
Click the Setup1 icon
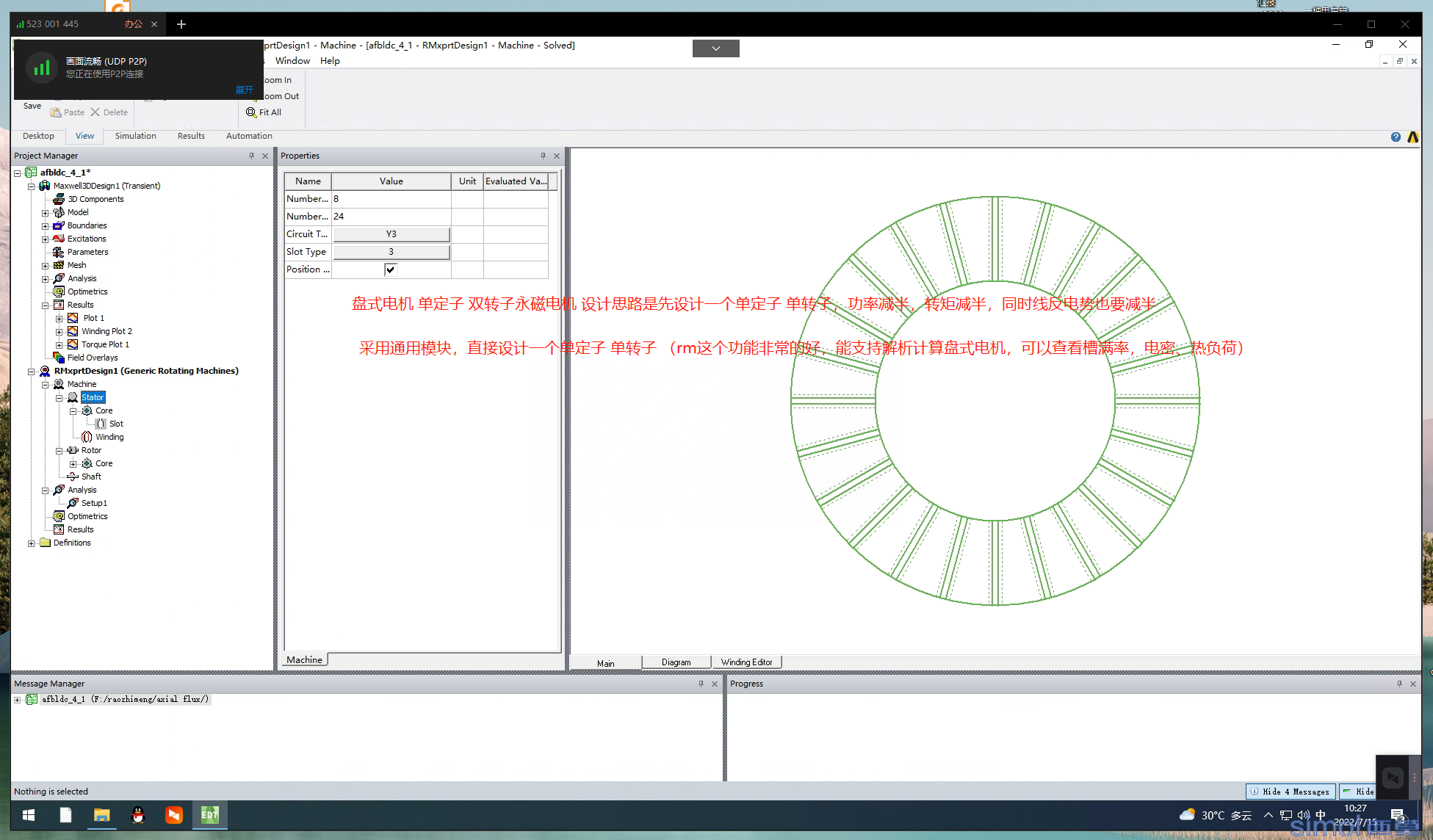click(73, 503)
